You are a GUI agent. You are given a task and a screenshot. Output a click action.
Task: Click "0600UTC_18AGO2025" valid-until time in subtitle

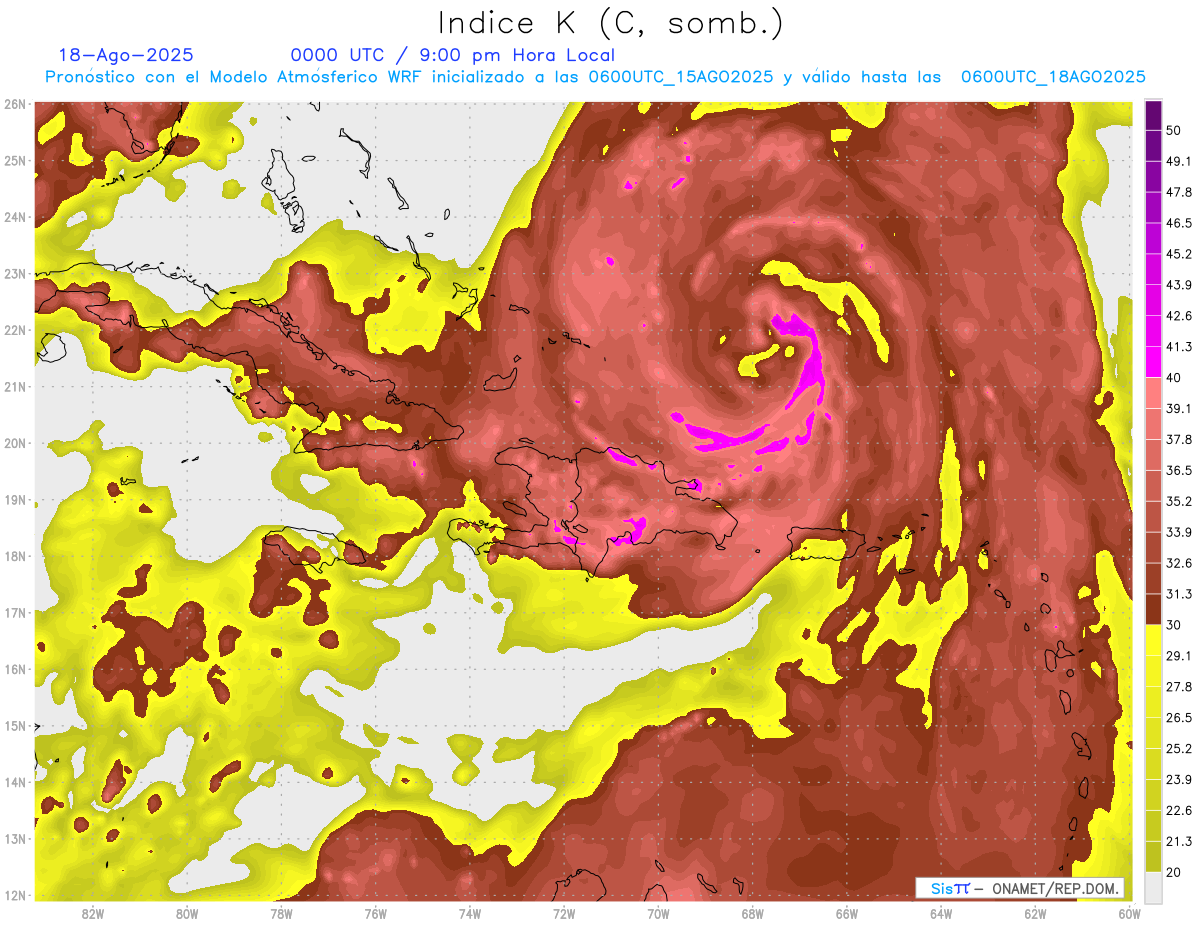(1053, 77)
